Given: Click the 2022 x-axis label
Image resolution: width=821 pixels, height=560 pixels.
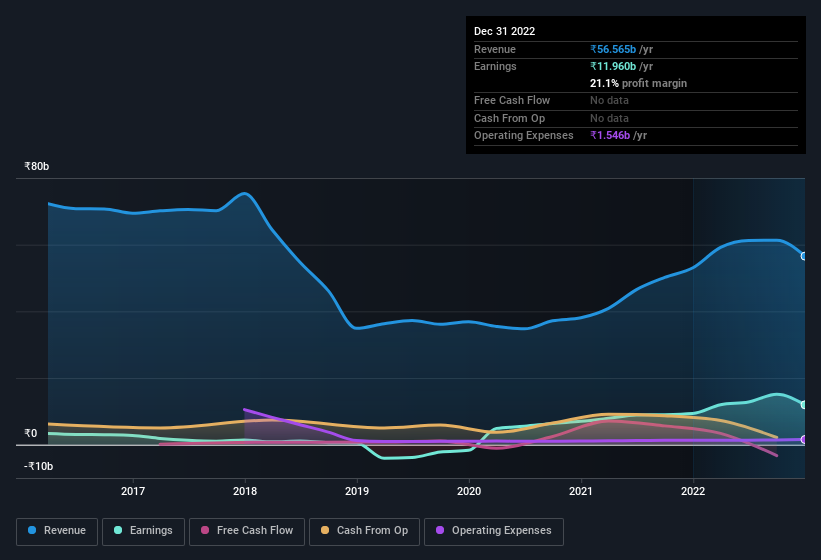Looking at the screenshot, I should click(x=693, y=491).
